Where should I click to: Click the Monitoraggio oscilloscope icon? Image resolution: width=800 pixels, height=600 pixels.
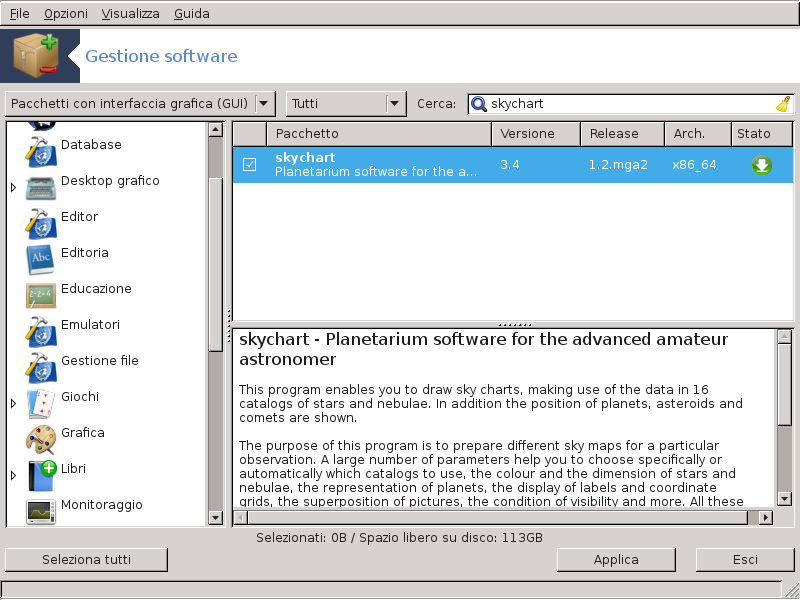click(x=41, y=512)
